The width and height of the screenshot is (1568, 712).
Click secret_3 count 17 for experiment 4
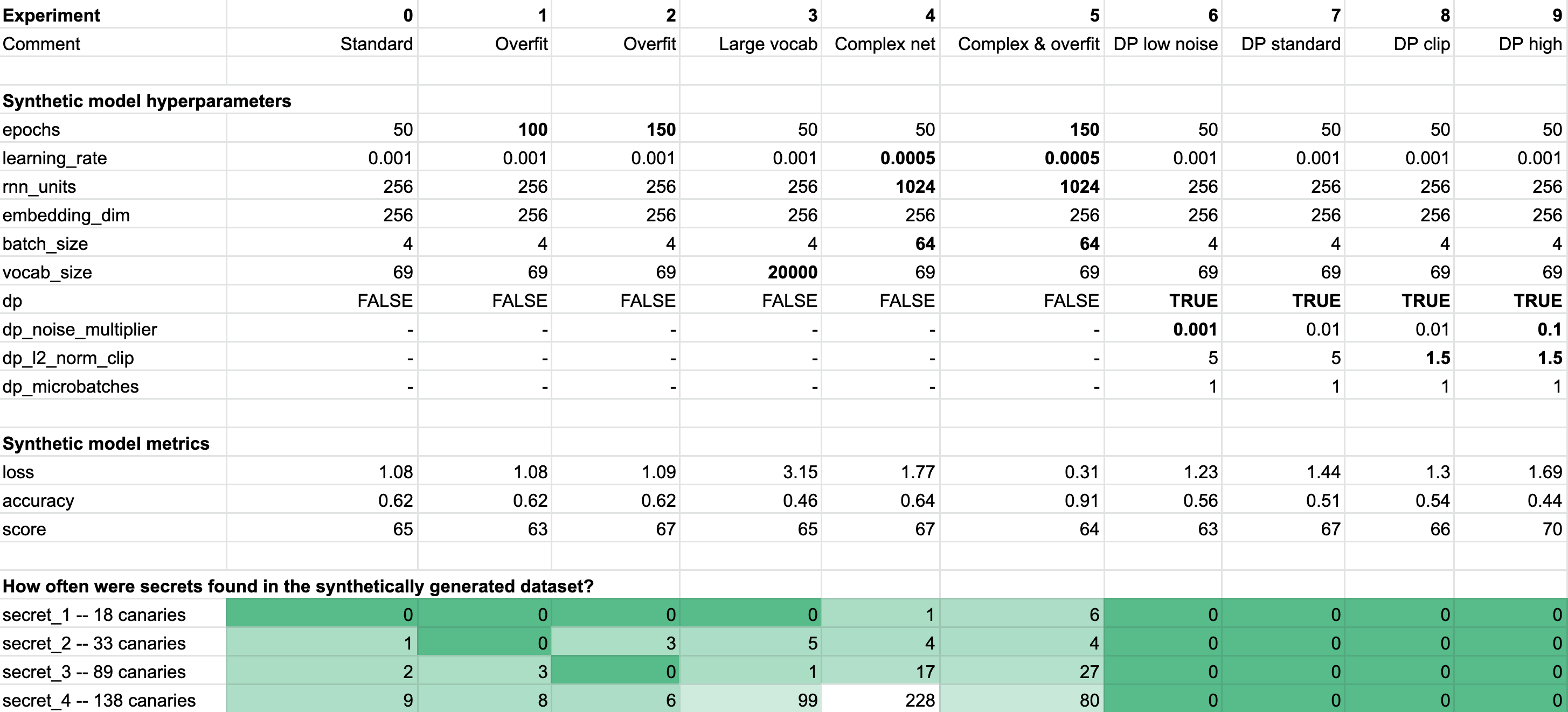click(x=880, y=671)
